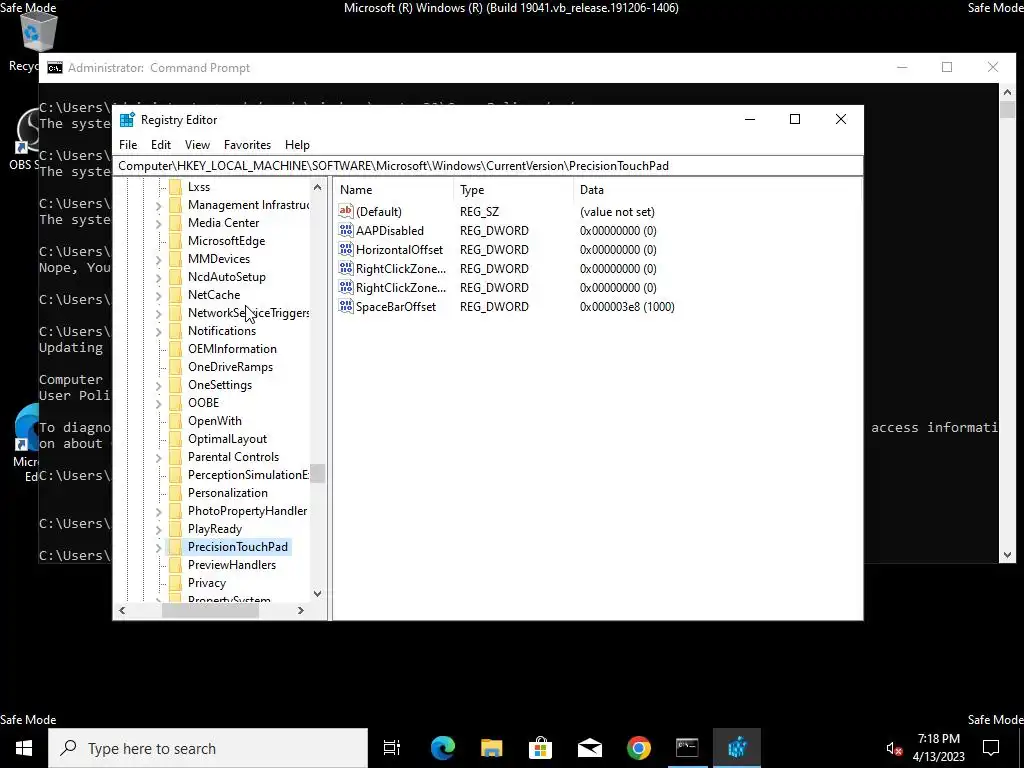Select the OpenWith folder icon
The image size is (1024, 768).
(175, 421)
